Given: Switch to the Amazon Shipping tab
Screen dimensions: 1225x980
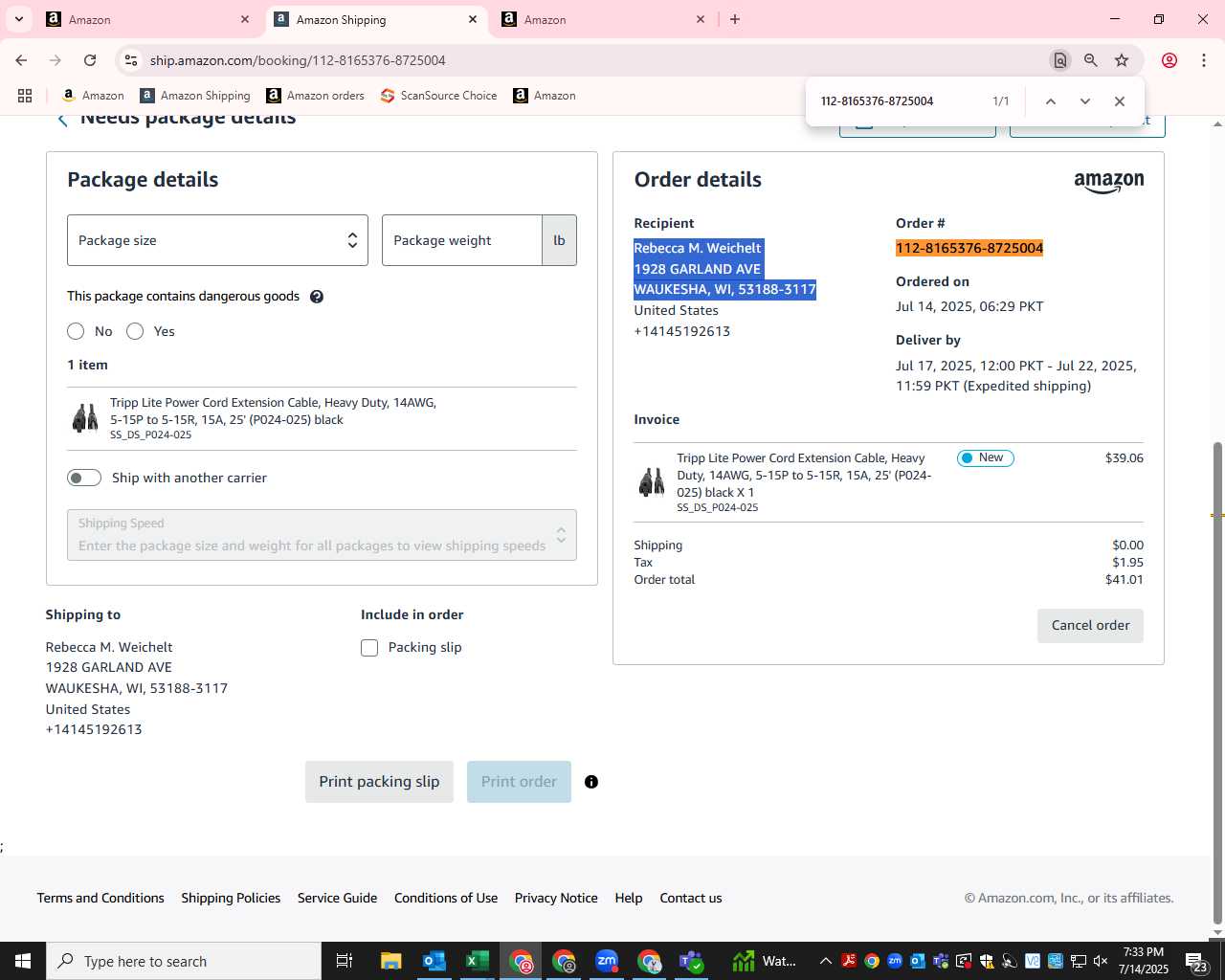Looking at the screenshot, I should (368, 19).
